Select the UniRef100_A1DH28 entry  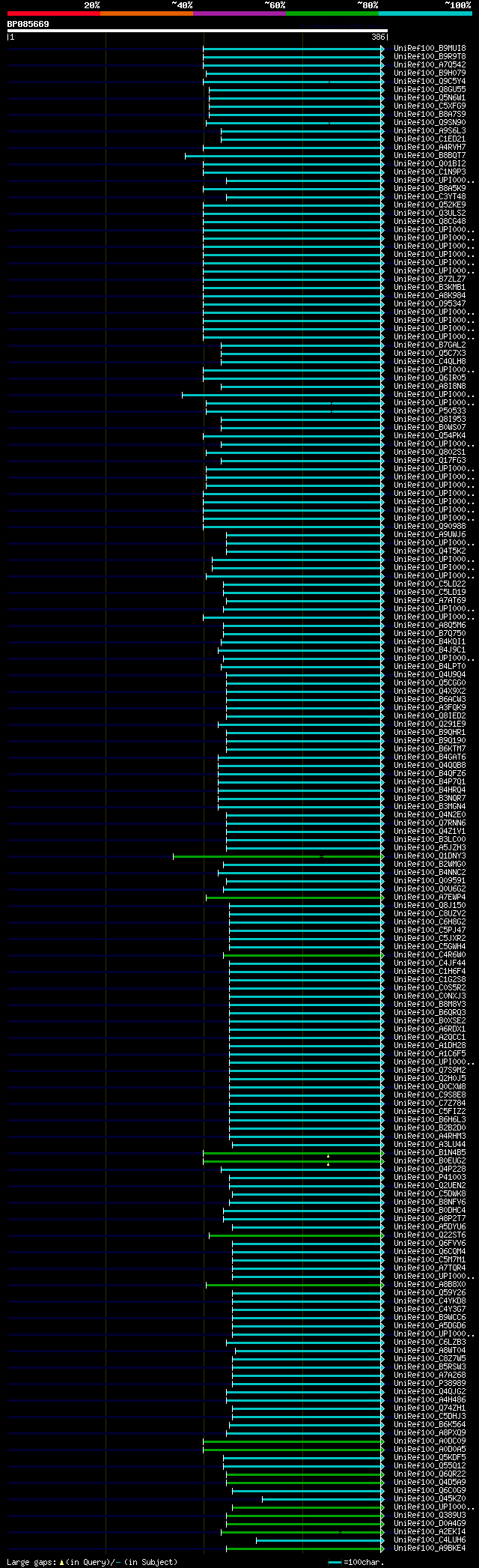pos(430,1046)
